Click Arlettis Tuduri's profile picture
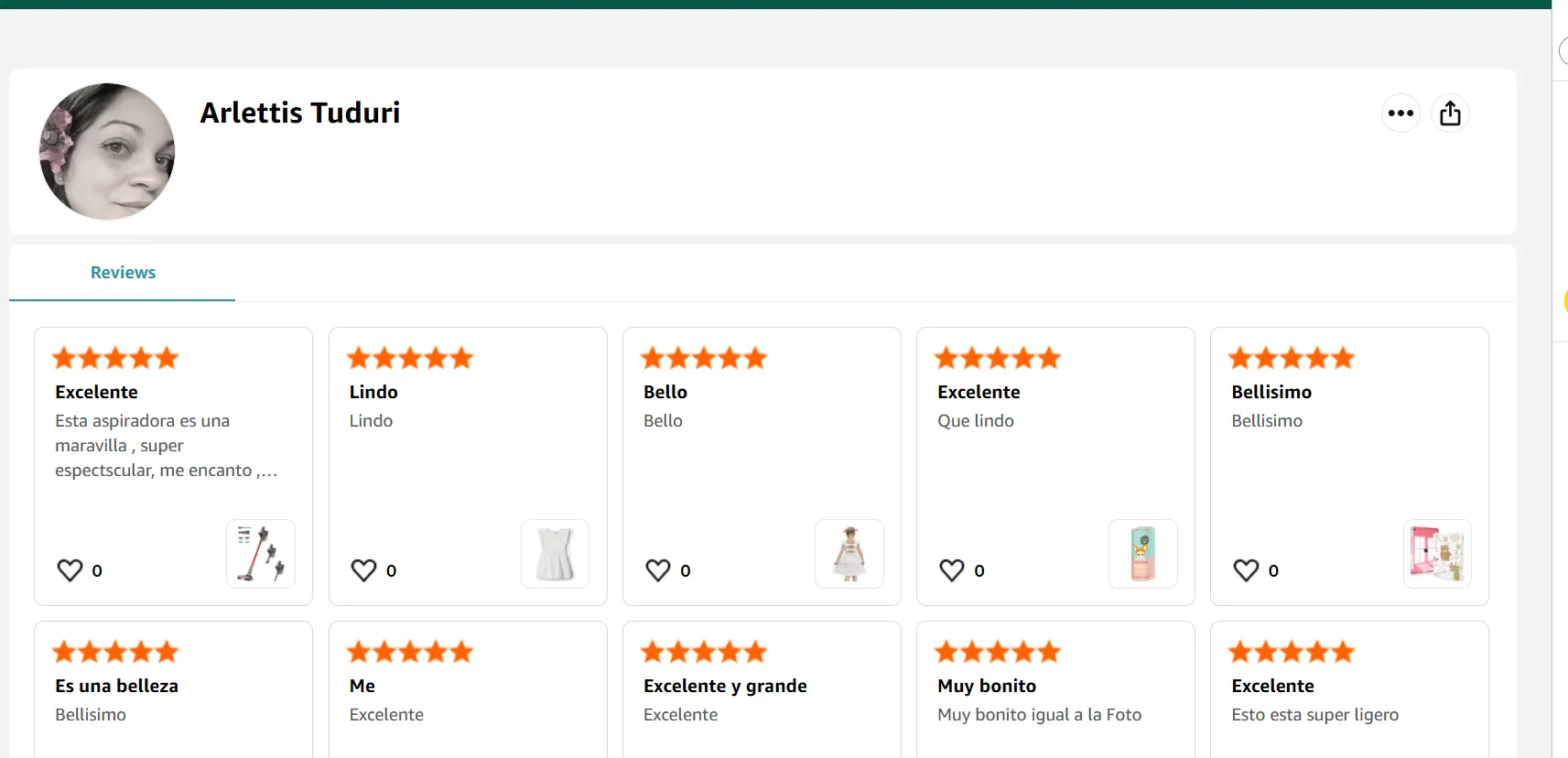 [107, 151]
